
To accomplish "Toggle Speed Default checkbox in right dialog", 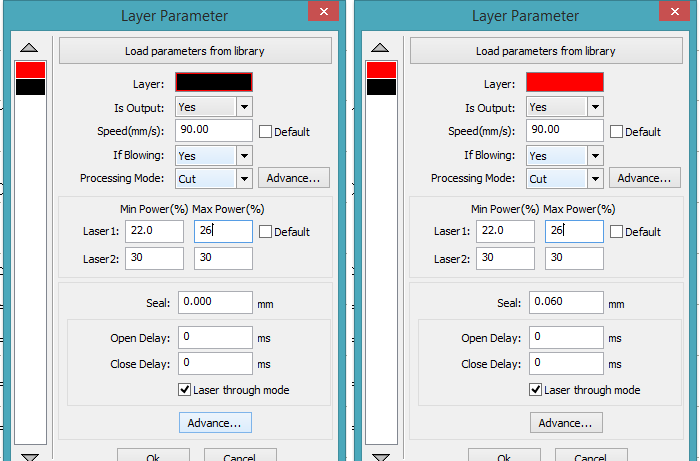I will (x=616, y=132).
